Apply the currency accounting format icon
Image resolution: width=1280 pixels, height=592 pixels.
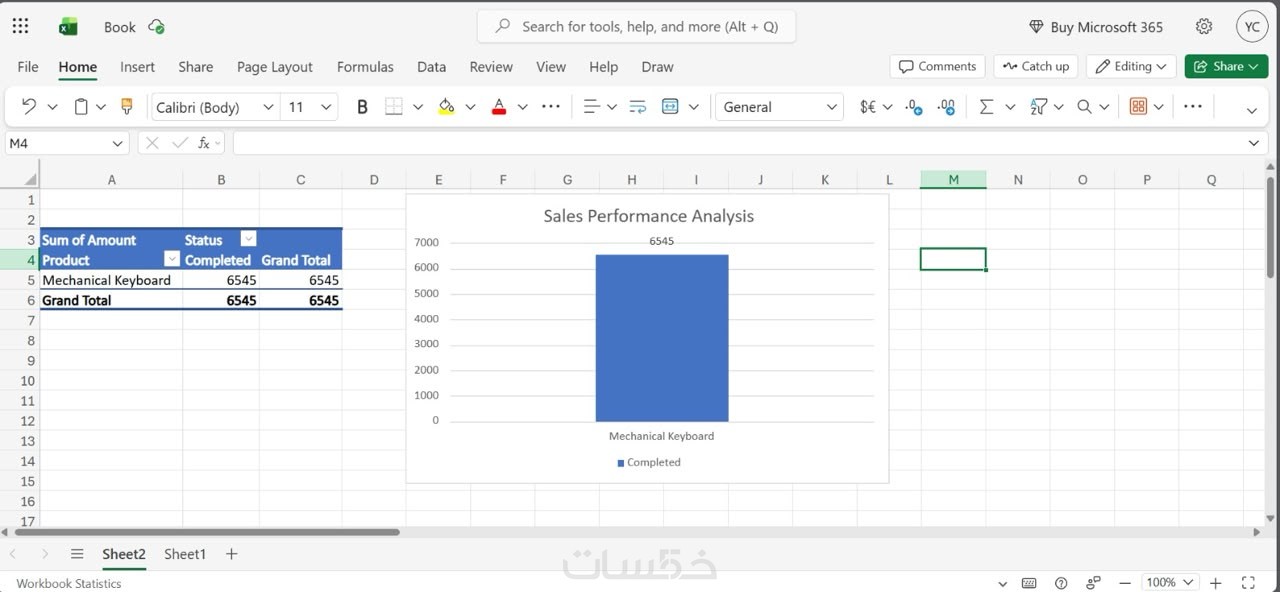pos(868,107)
